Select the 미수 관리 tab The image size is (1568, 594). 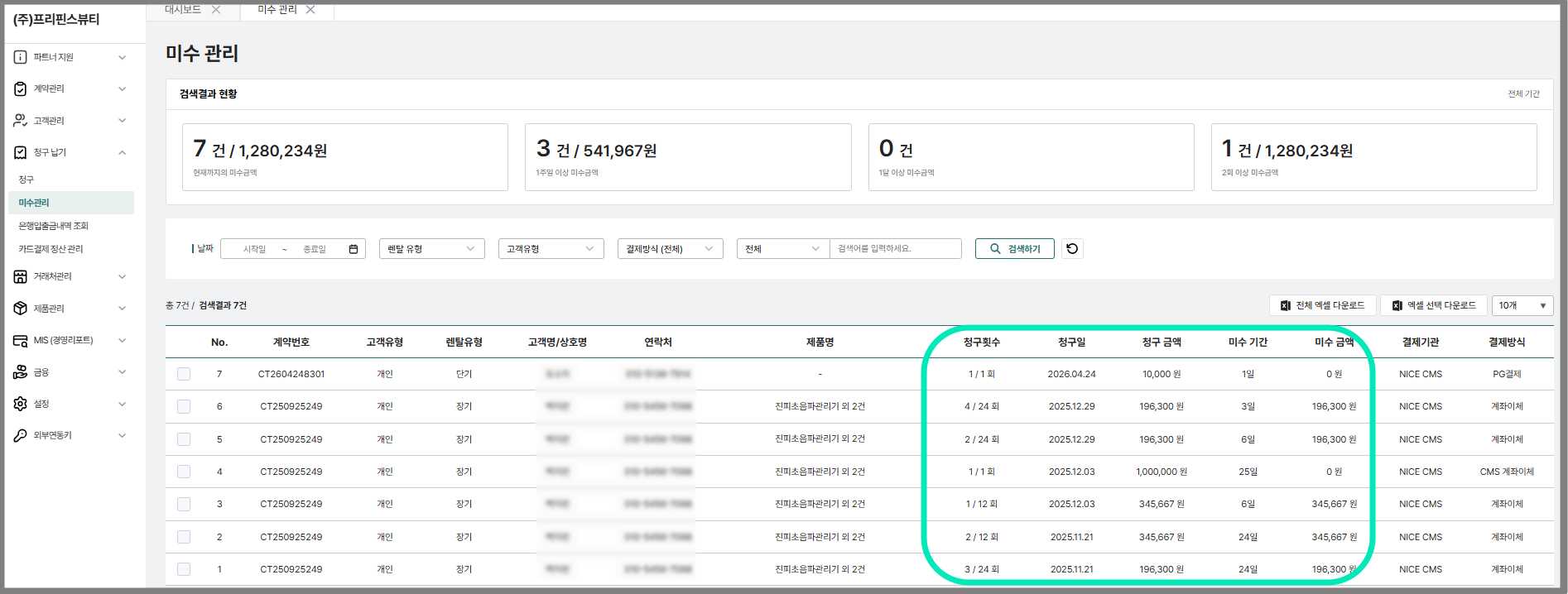click(x=277, y=10)
